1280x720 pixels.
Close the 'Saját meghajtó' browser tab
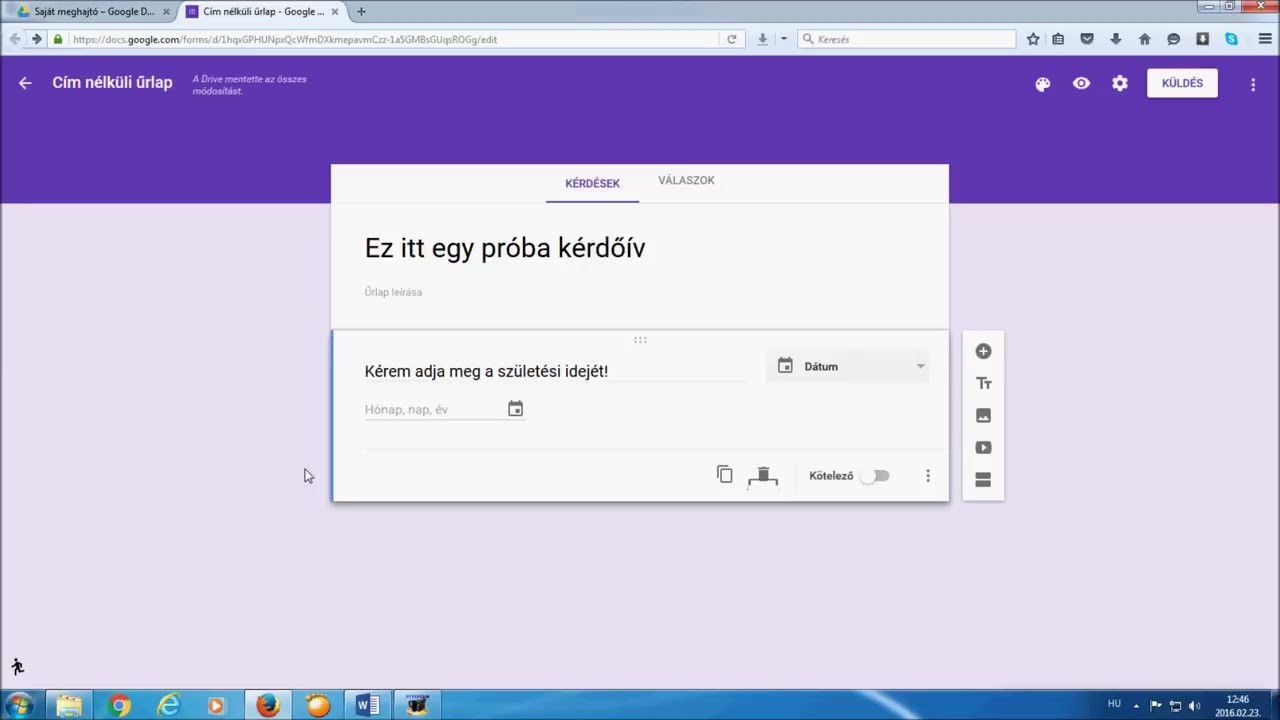click(x=166, y=12)
